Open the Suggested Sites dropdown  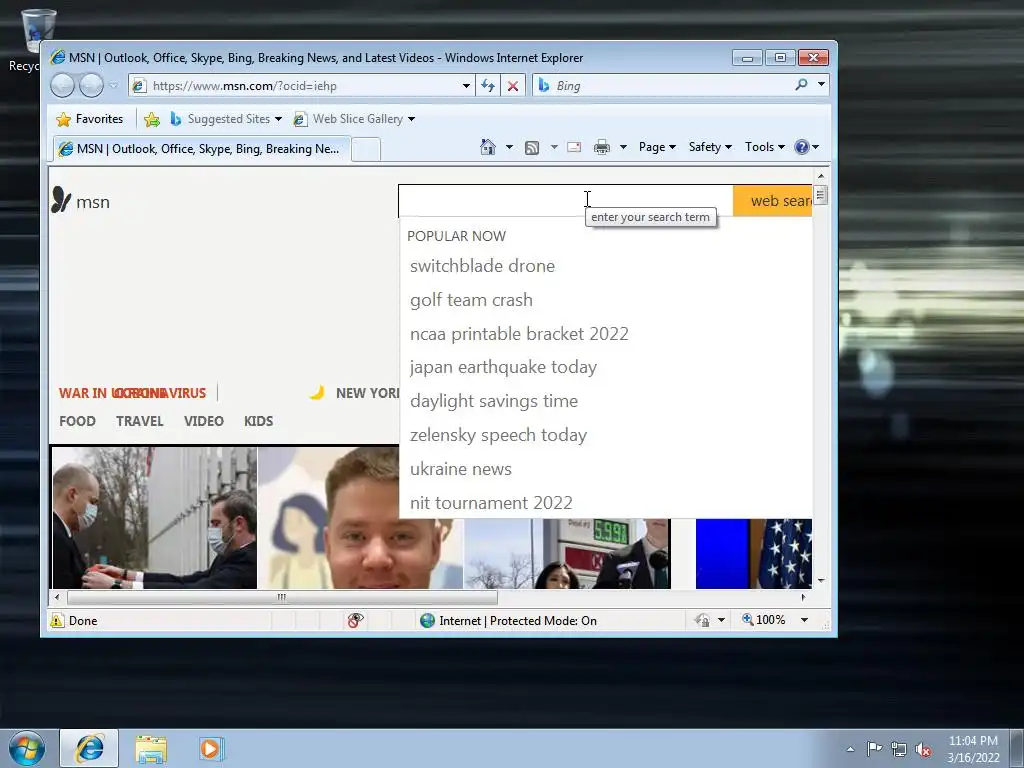pos(227,119)
